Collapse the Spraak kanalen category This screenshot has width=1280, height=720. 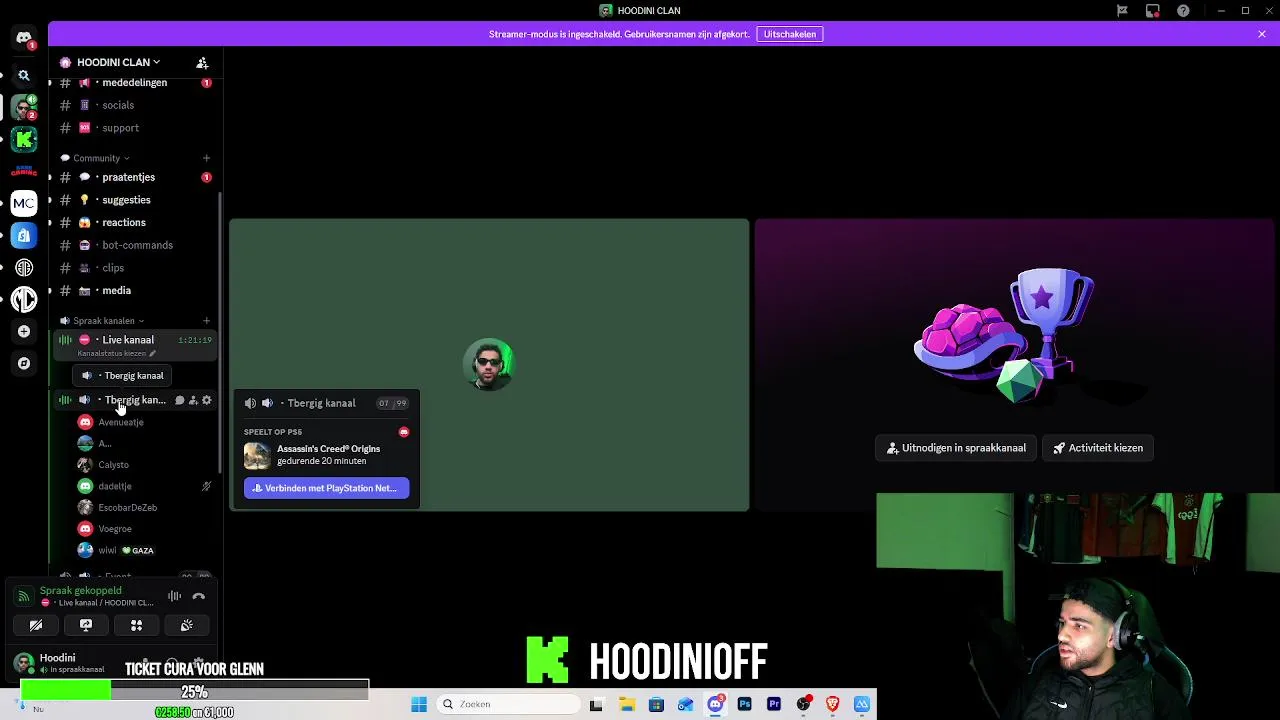pos(103,321)
